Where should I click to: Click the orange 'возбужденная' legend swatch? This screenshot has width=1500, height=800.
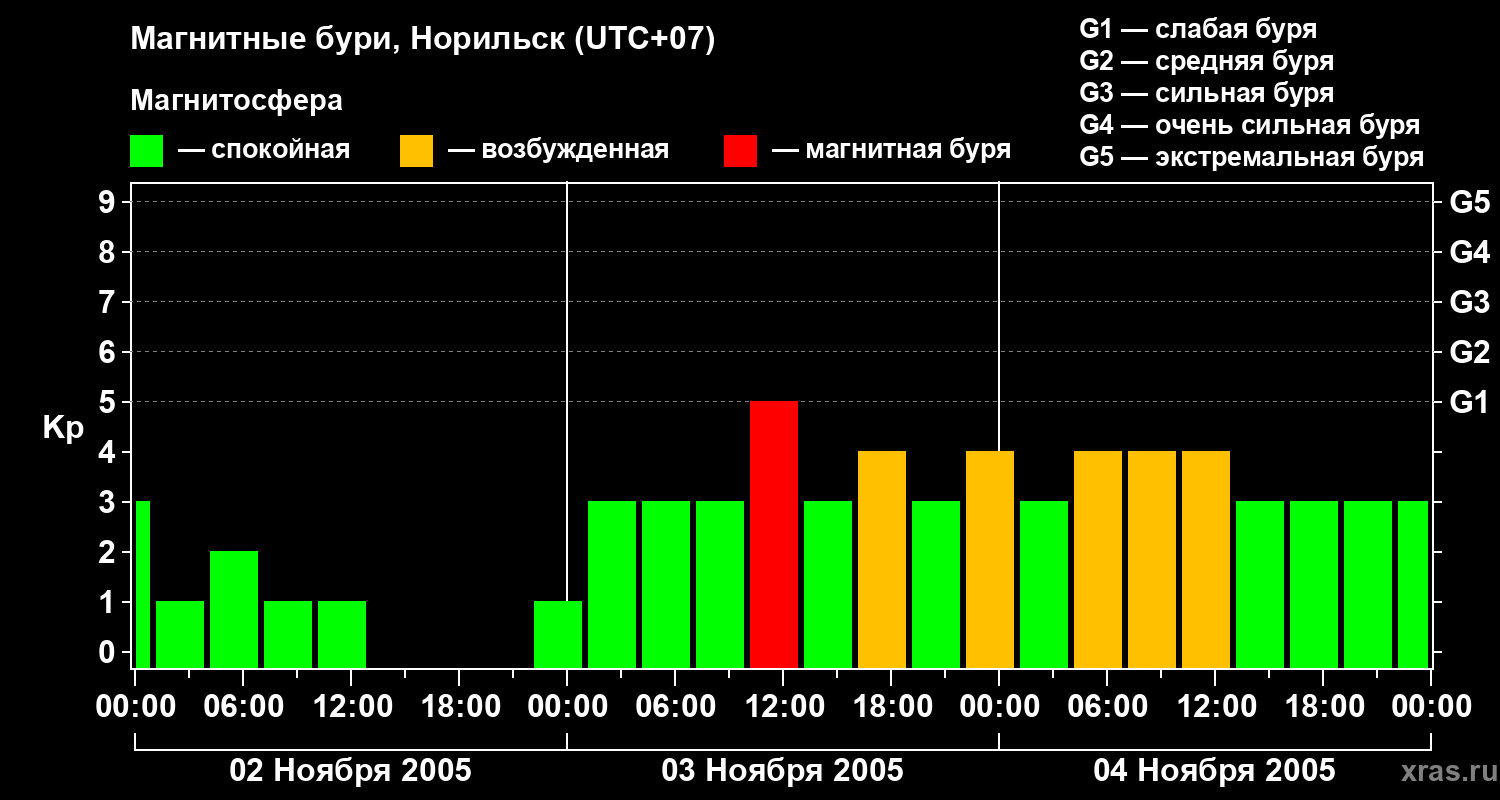click(x=416, y=151)
